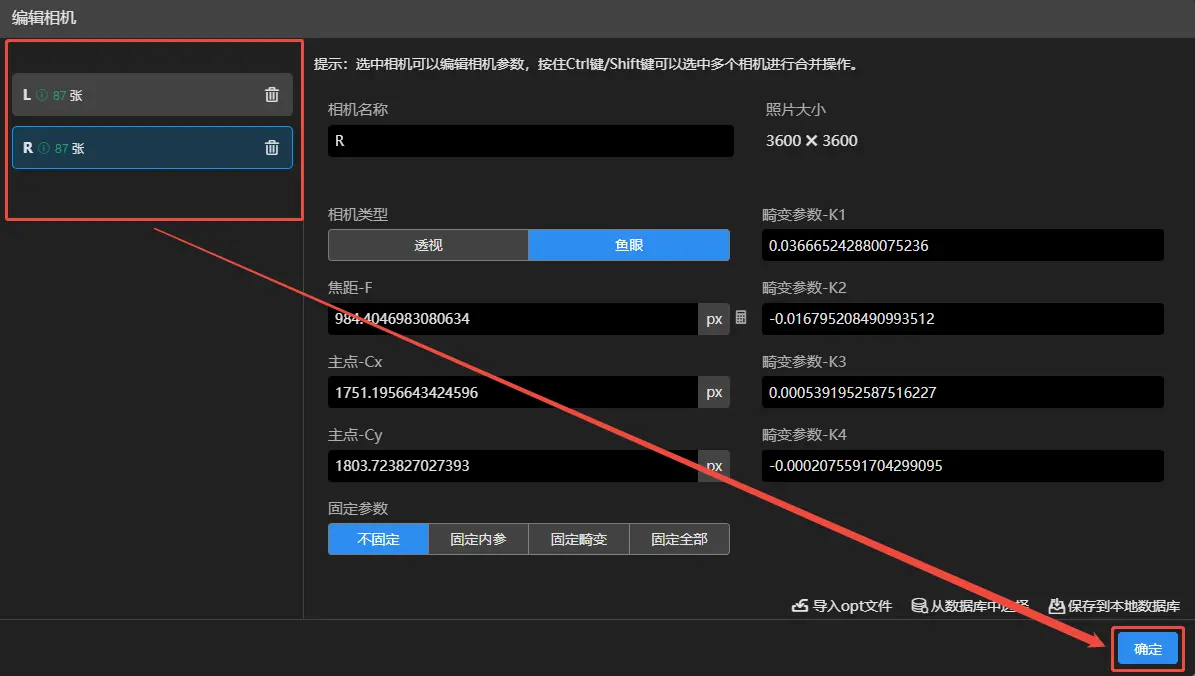Delete camera L with its trash icon
1195x676 pixels.
click(271, 95)
